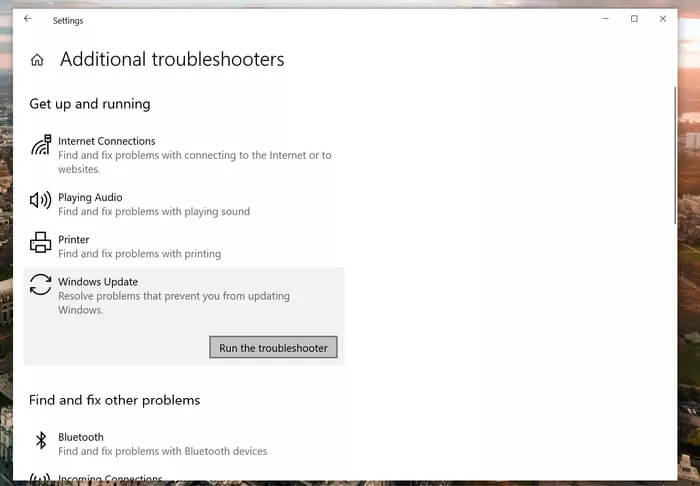Click 'Find and fix problems with printing' text
This screenshot has width=700, height=486.
click(x=139, y=254)
